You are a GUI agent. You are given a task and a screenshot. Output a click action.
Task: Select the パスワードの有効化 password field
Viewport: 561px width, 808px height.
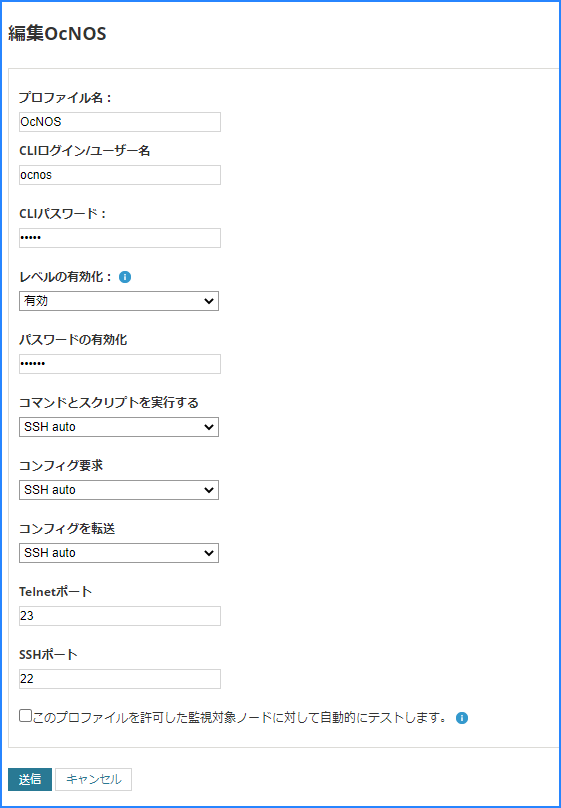click(120, 364)
